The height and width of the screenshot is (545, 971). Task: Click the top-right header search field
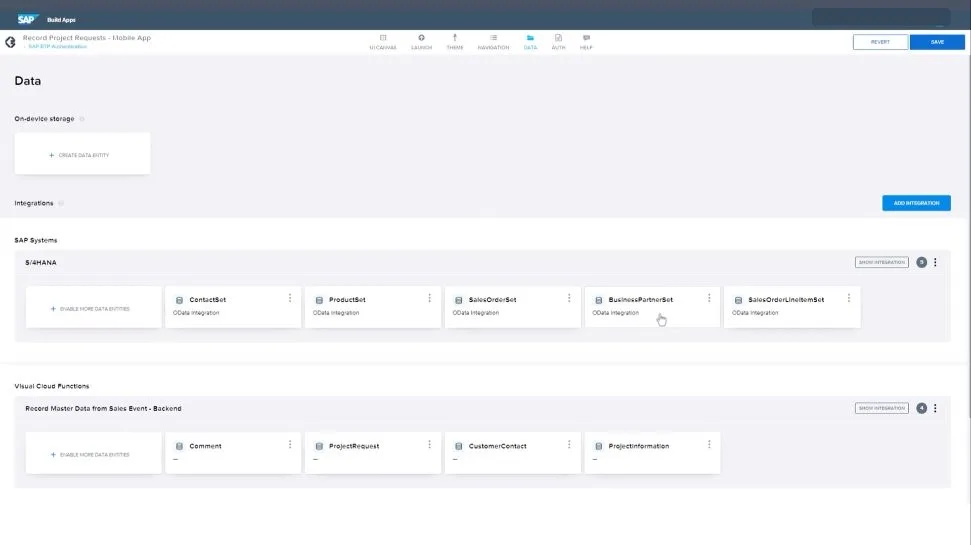click(881, 17)
